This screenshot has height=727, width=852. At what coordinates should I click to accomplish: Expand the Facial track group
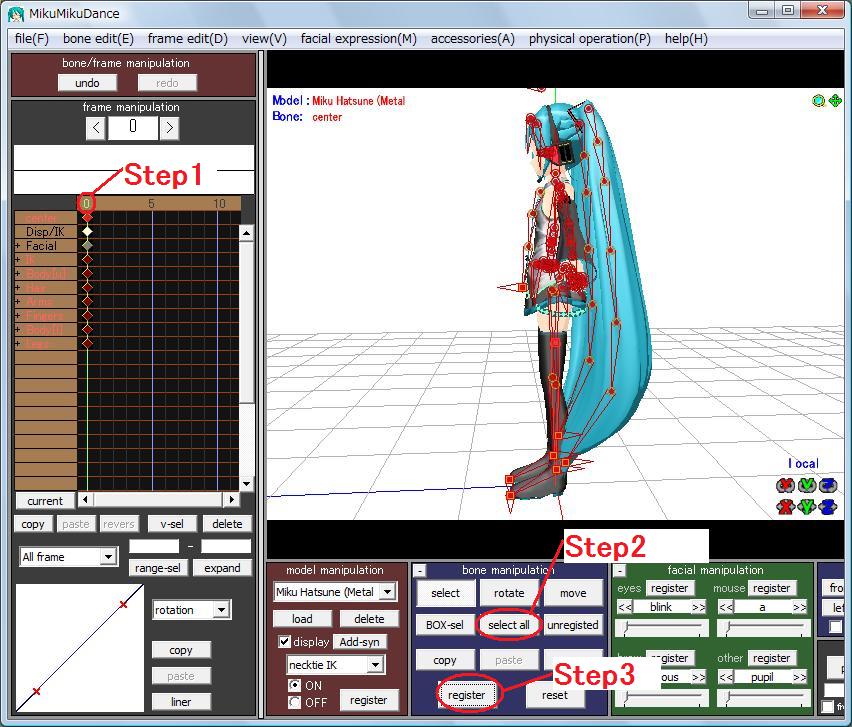click(18, 246)
